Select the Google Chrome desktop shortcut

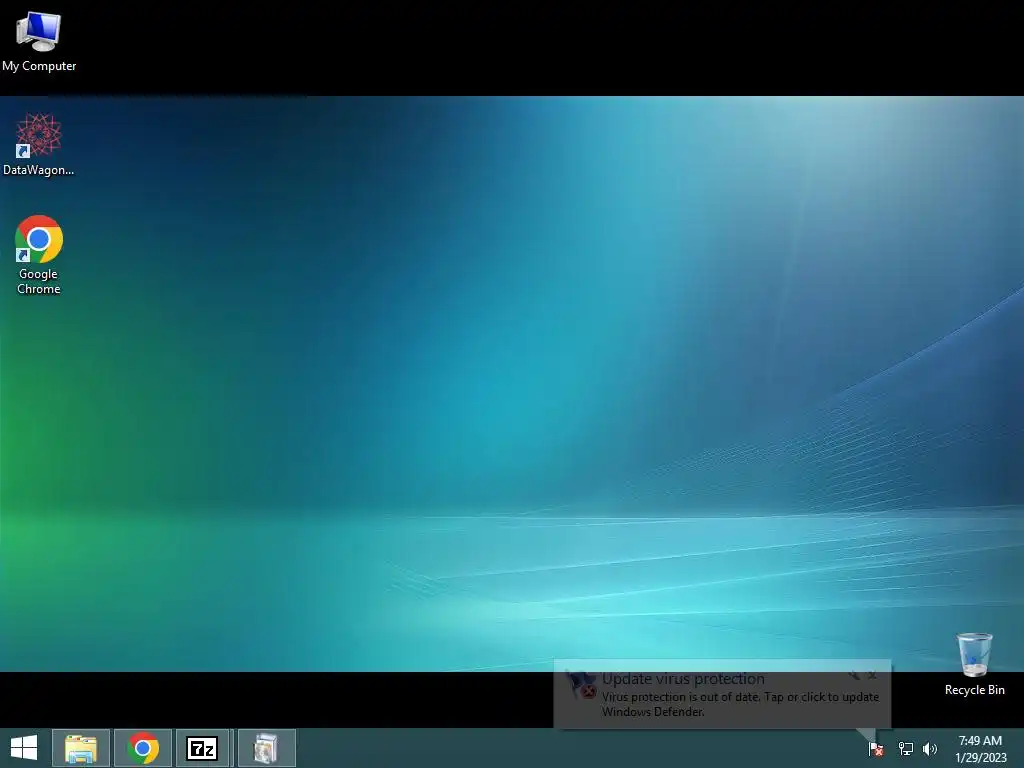(x=39, y=255)
